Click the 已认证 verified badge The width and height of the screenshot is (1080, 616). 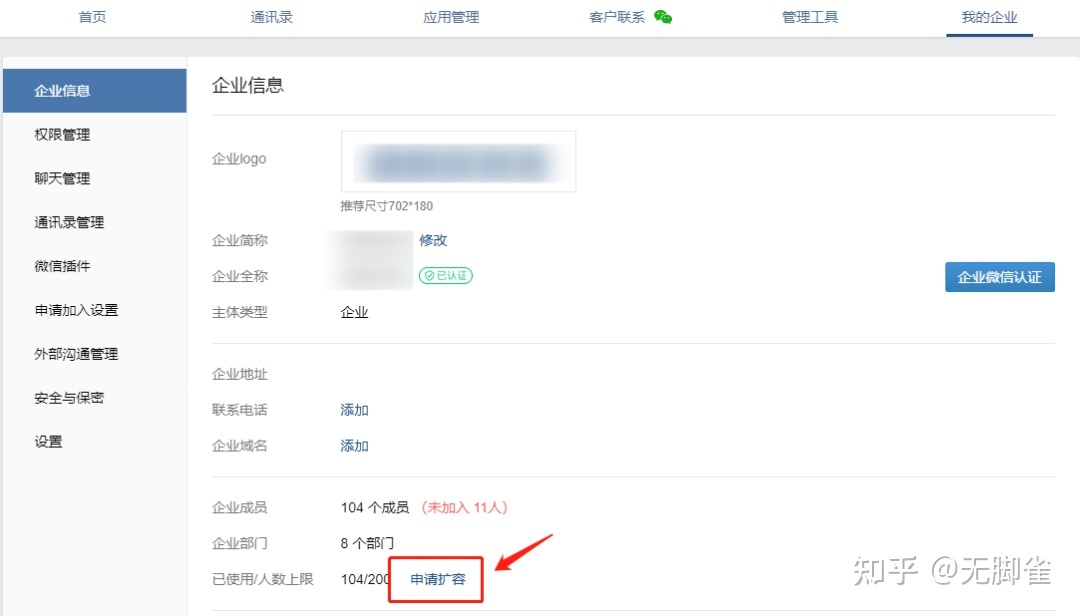pos(446,276)
